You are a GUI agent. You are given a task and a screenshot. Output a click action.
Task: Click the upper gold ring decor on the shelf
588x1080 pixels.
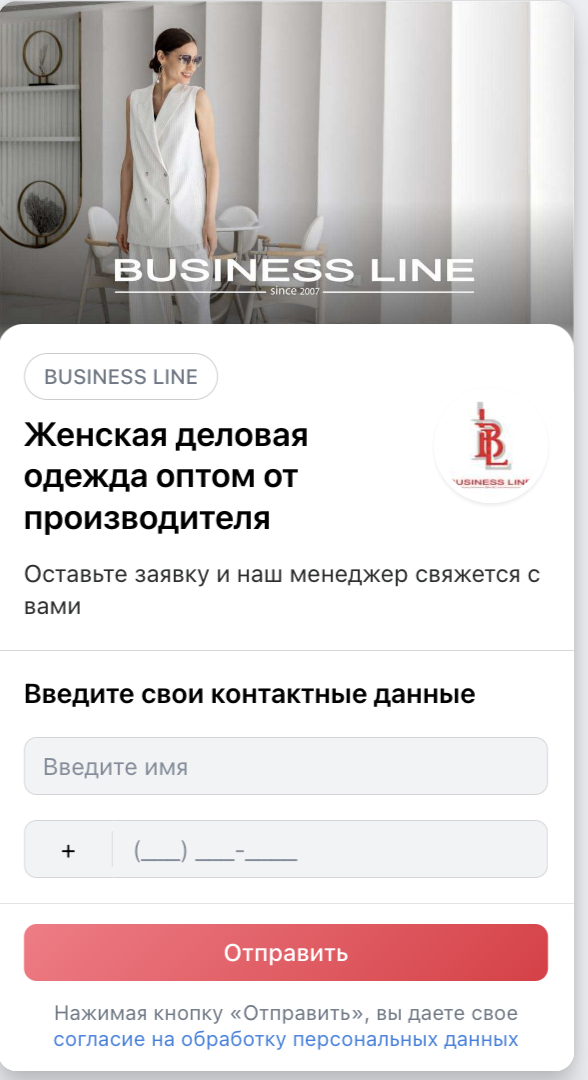[x=43, y=56]
